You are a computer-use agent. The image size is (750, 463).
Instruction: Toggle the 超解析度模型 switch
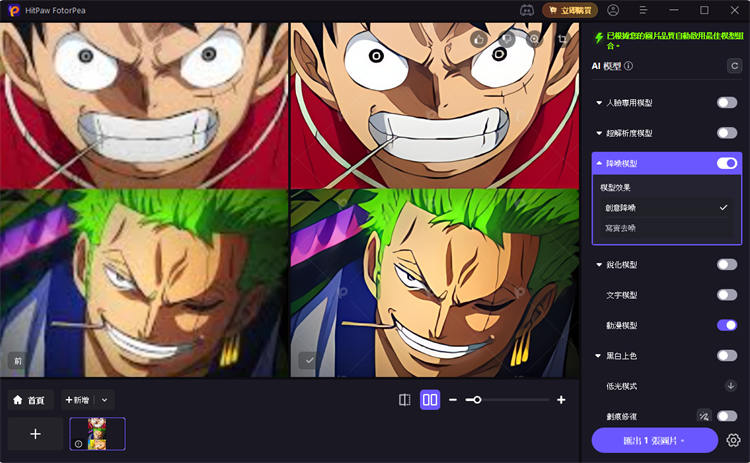pos(727,133)
